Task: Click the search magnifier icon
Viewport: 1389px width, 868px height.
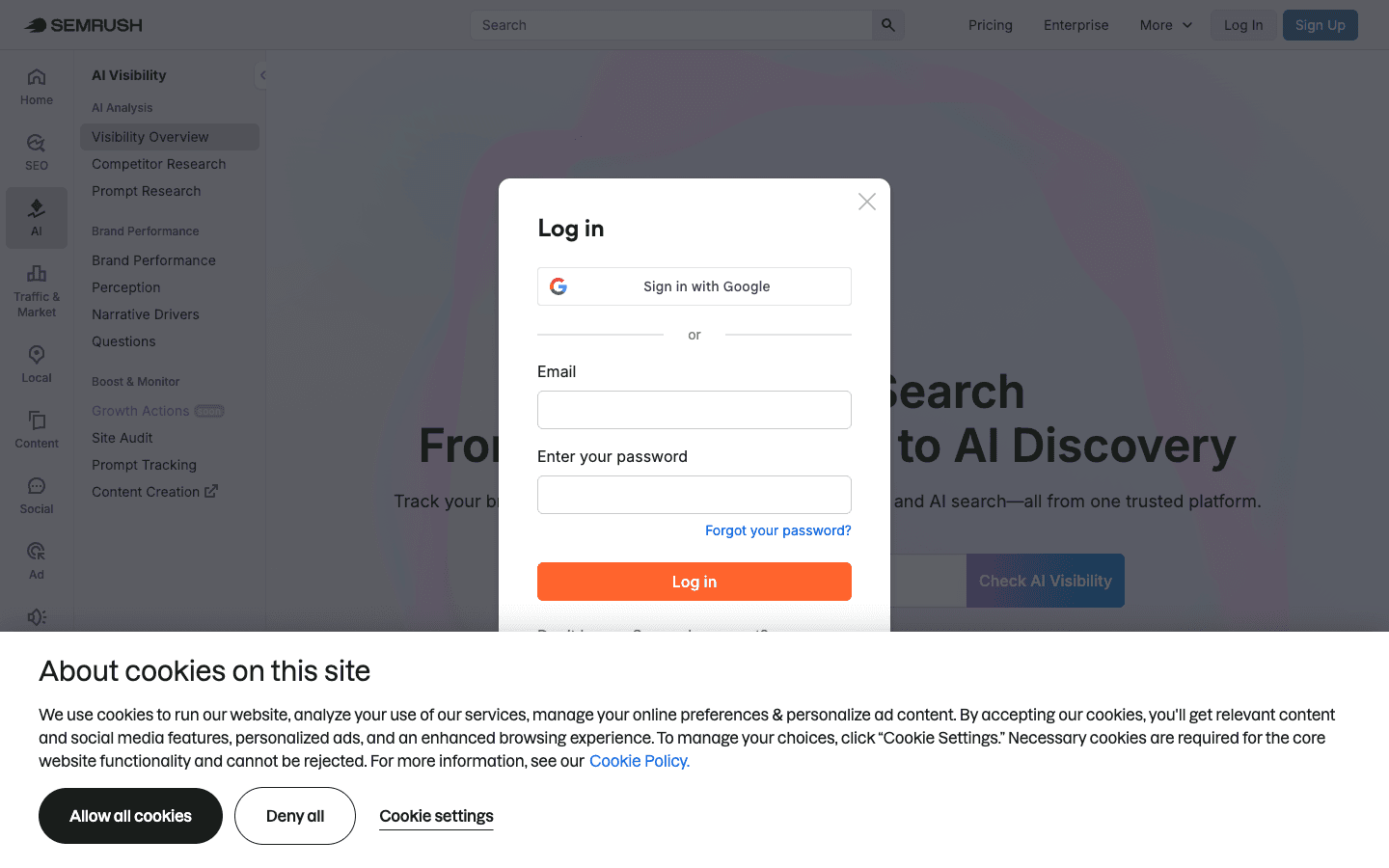Action: pos(887,25)
